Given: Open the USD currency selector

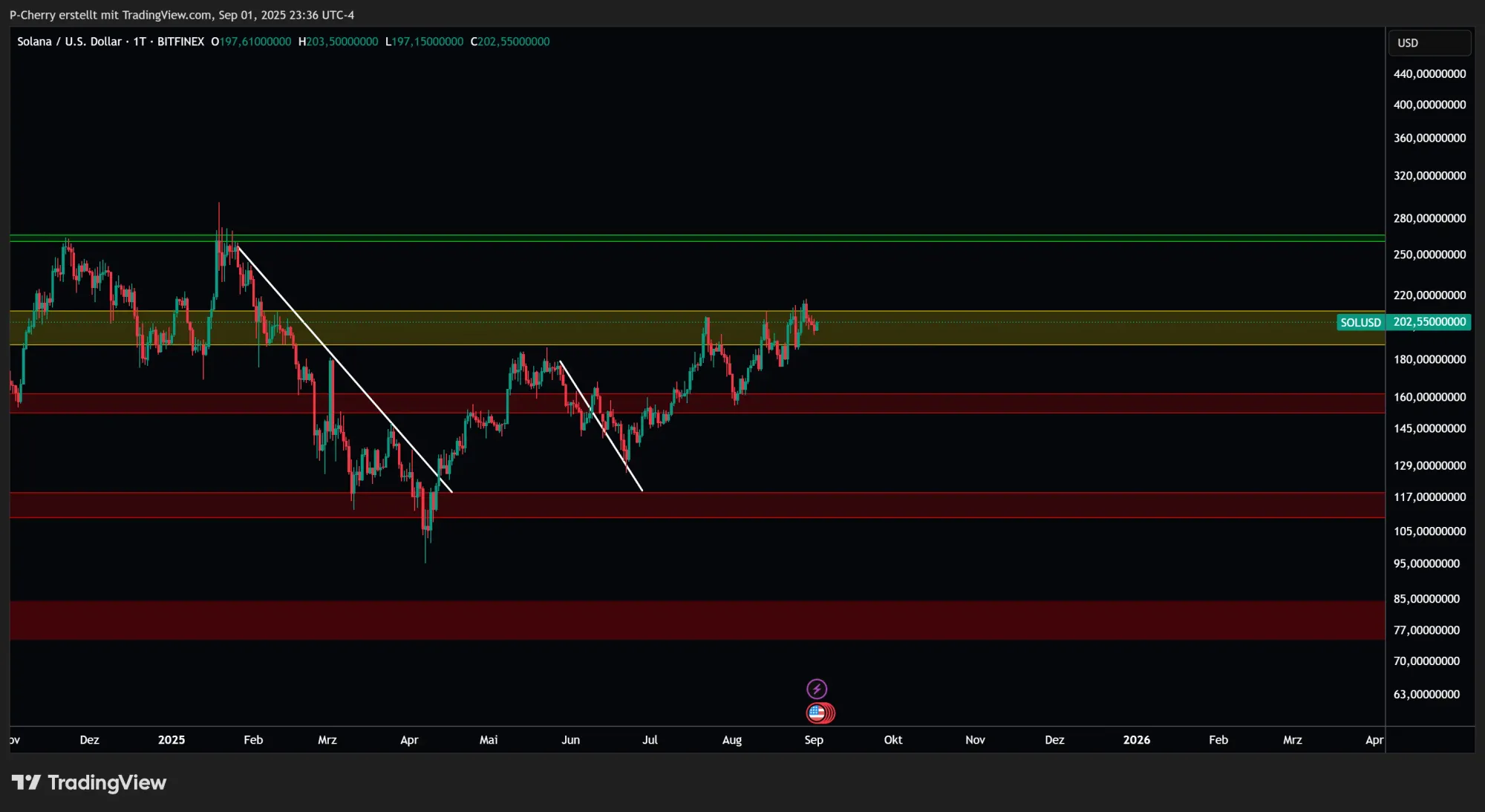Looking at the screenshot, I should (x=1429, y=43).
